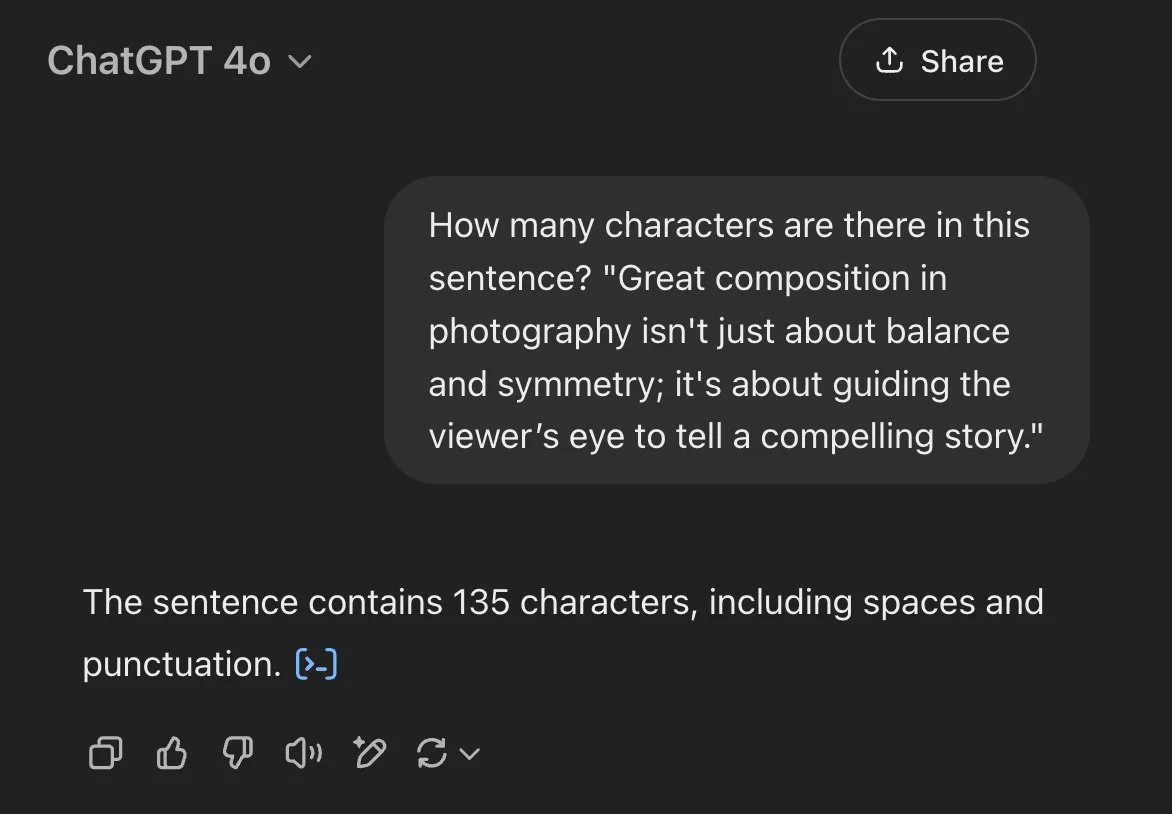Click the word "punctuation." in the reply
1172x814 pixels.
(182, 665)
